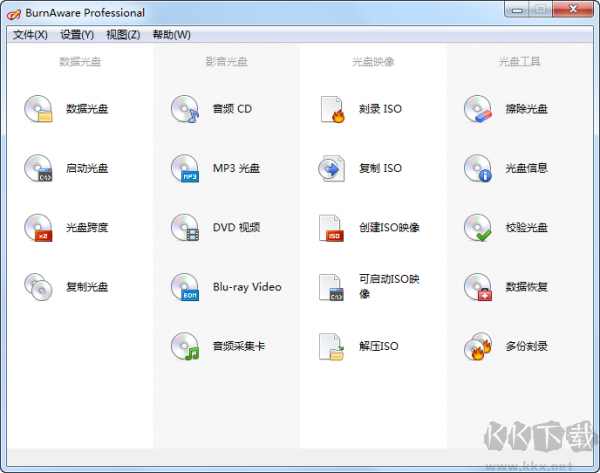Click the 启动光盘 boot disc icon

(38, 168)
